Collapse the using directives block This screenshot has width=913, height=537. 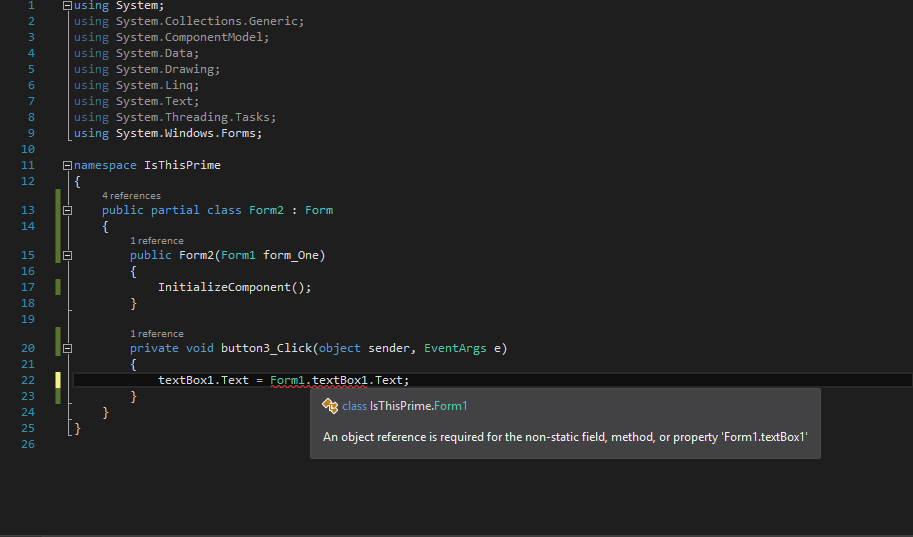click(x=67, y=5)
